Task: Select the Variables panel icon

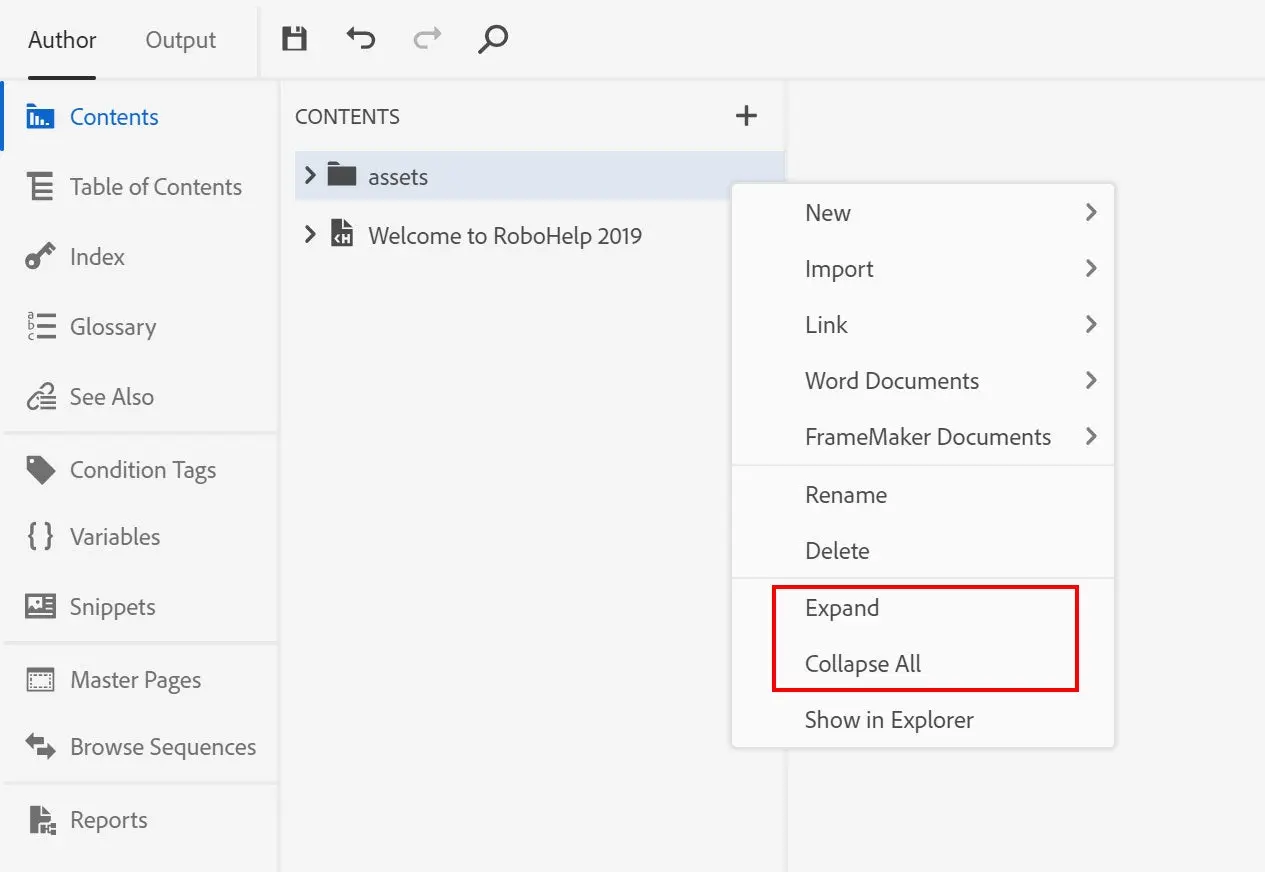Action: [x=40, y=537]
